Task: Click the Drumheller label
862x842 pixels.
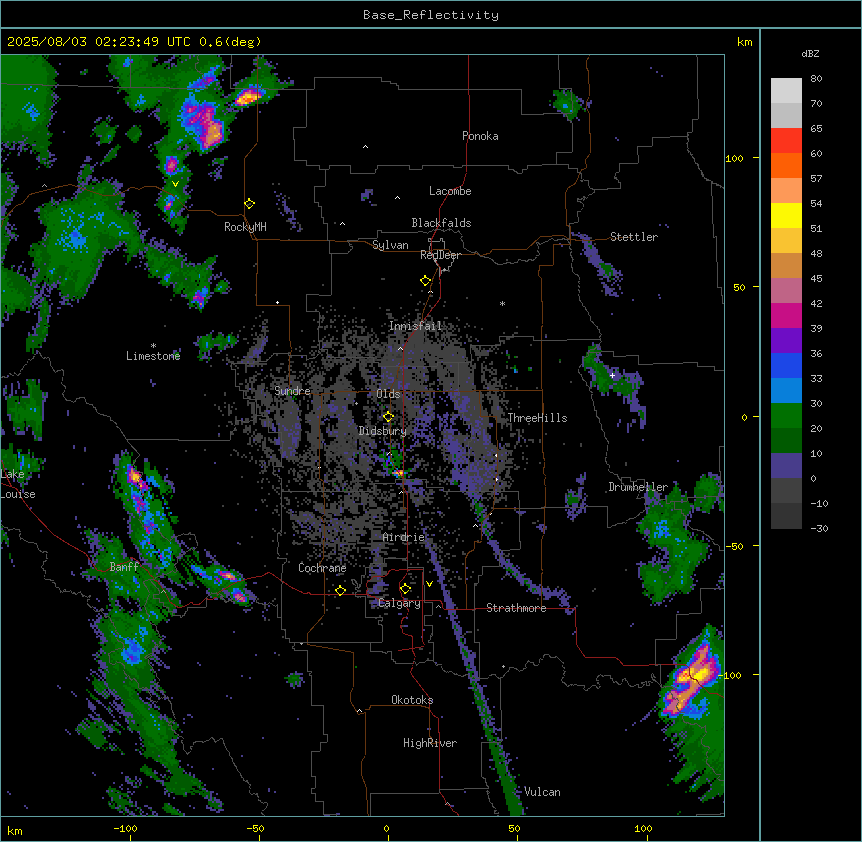Action: [638, 487]
